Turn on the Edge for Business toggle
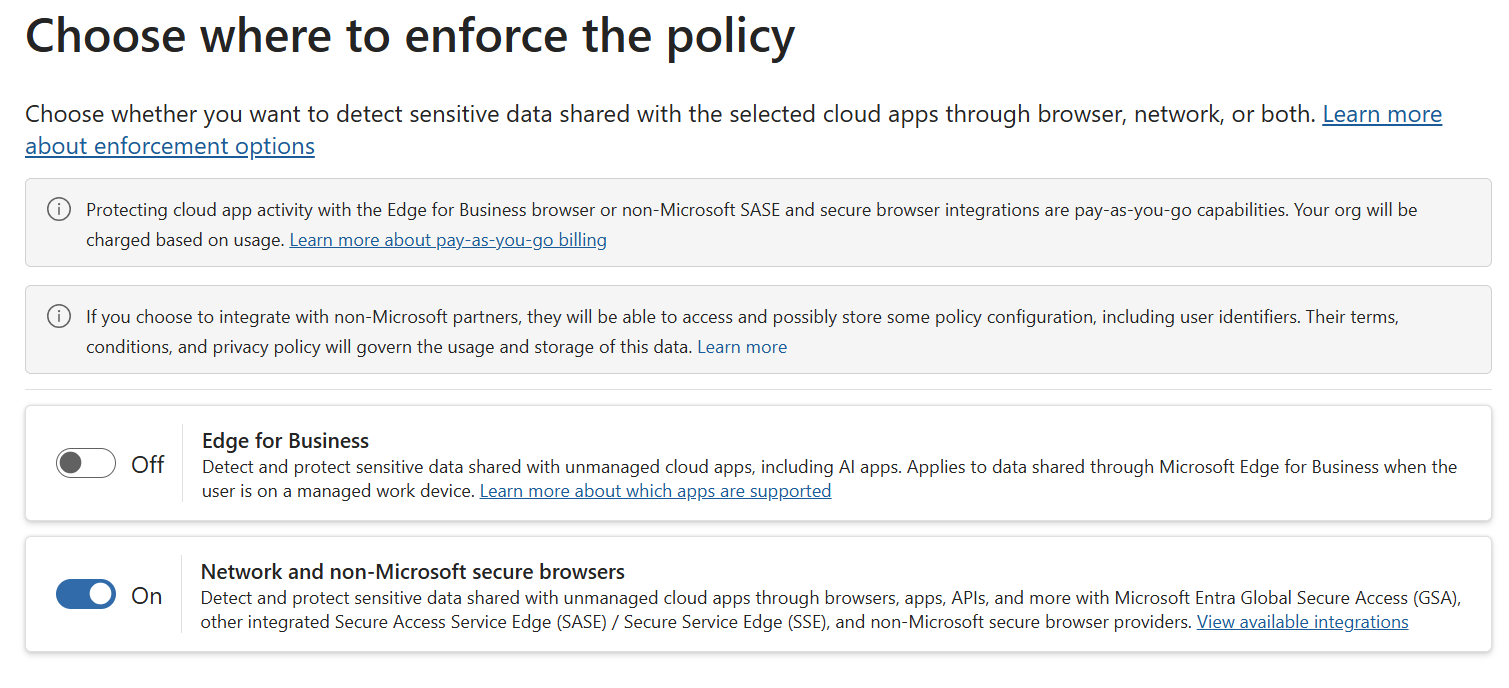Screen dimensions: 1509x688 (x=86, y=464)
